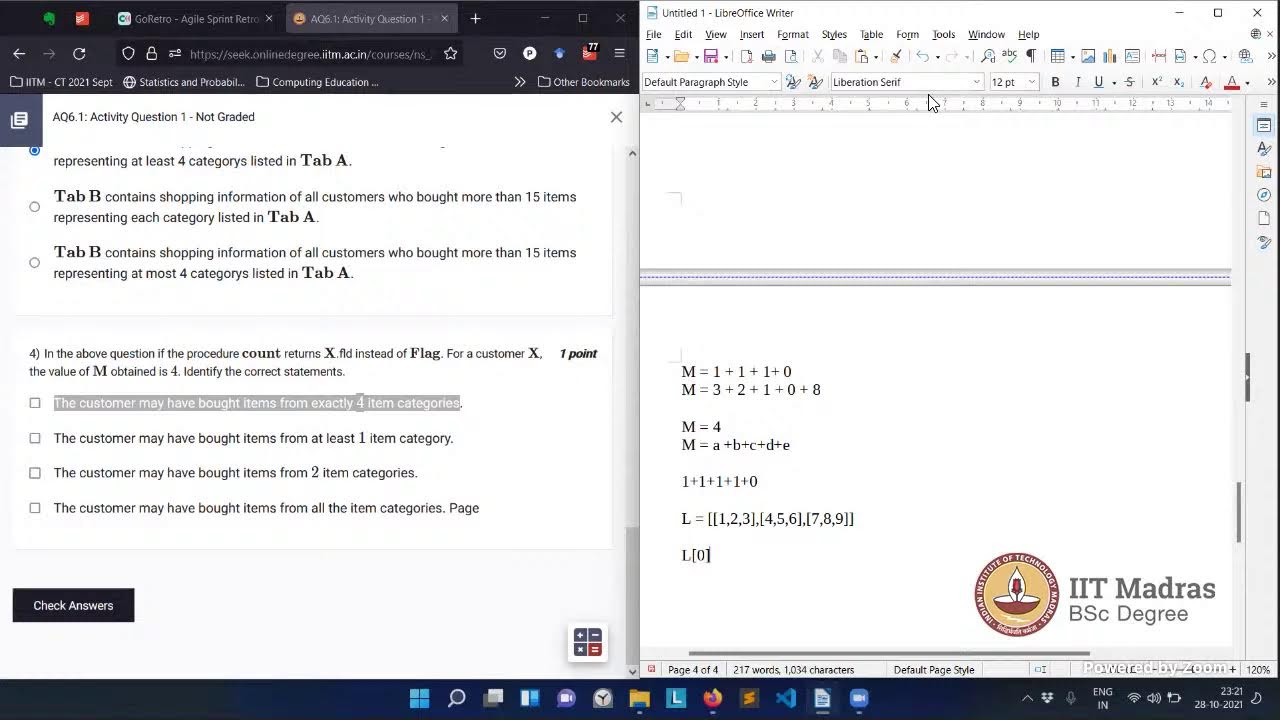Click the Writer horizontal scrollbar
1280x720 pixels.
click(888, 654)
